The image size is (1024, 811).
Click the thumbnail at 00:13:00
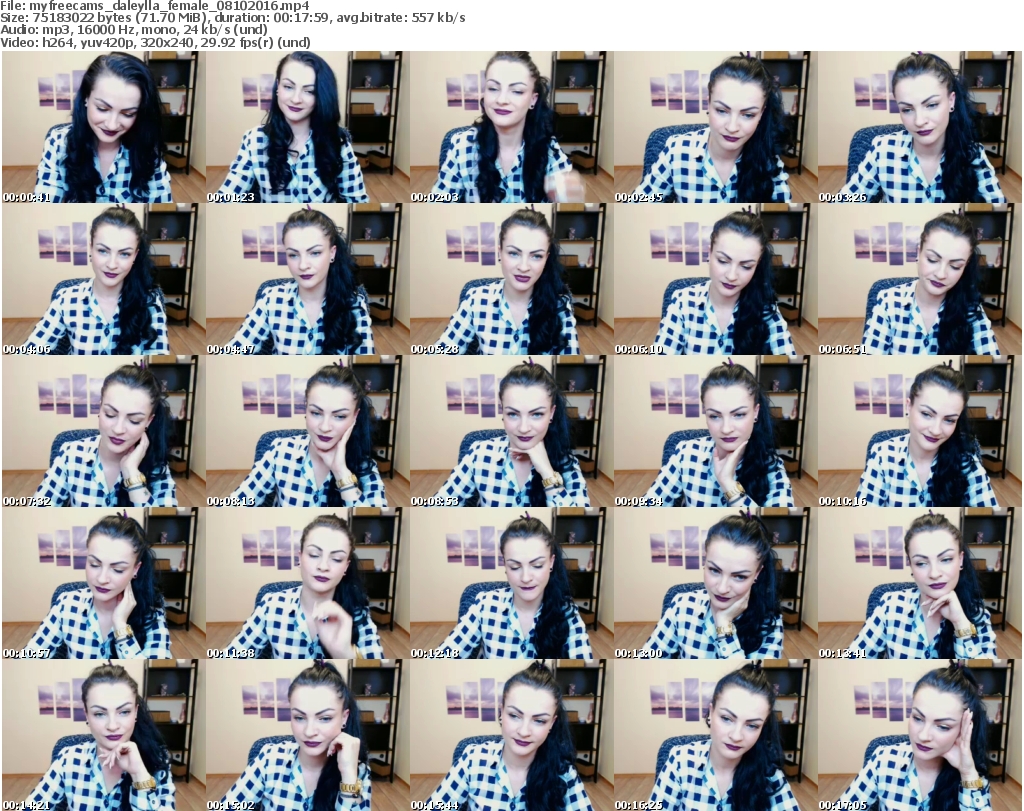(713, 583)
